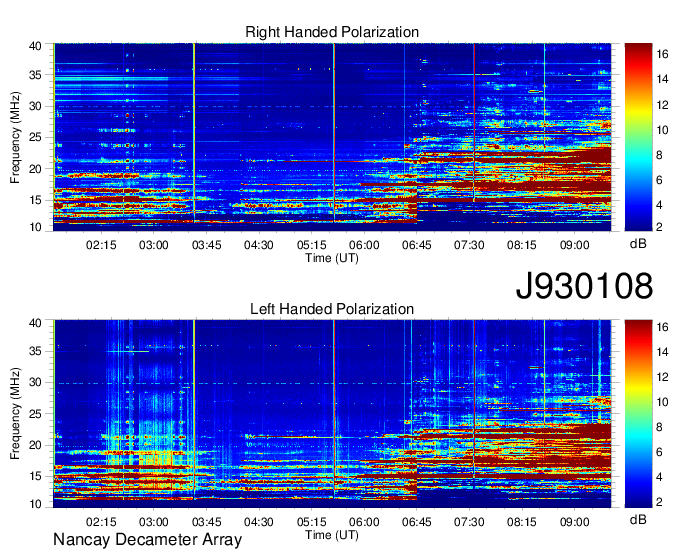Image resolution: width=680 pixels, height=552 pixels.
Task: Click "25" frequency tick on Right Handed plot
Action: 35,137
